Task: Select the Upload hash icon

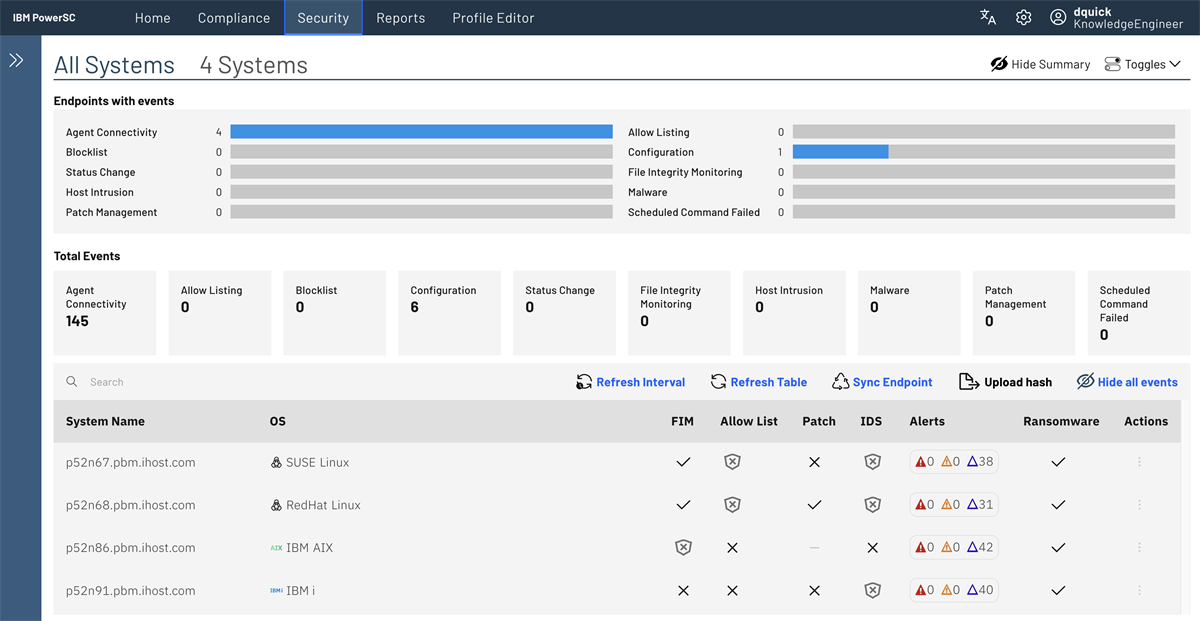Action: coord(969,382)
